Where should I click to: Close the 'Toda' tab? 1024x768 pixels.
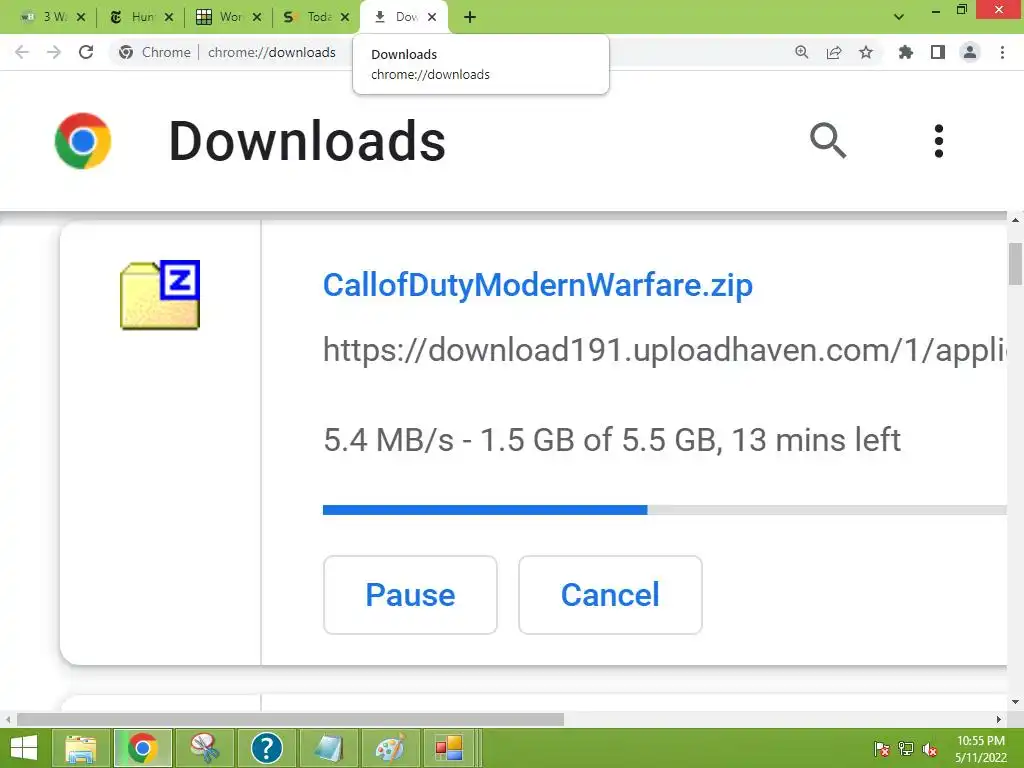point(345,17)
